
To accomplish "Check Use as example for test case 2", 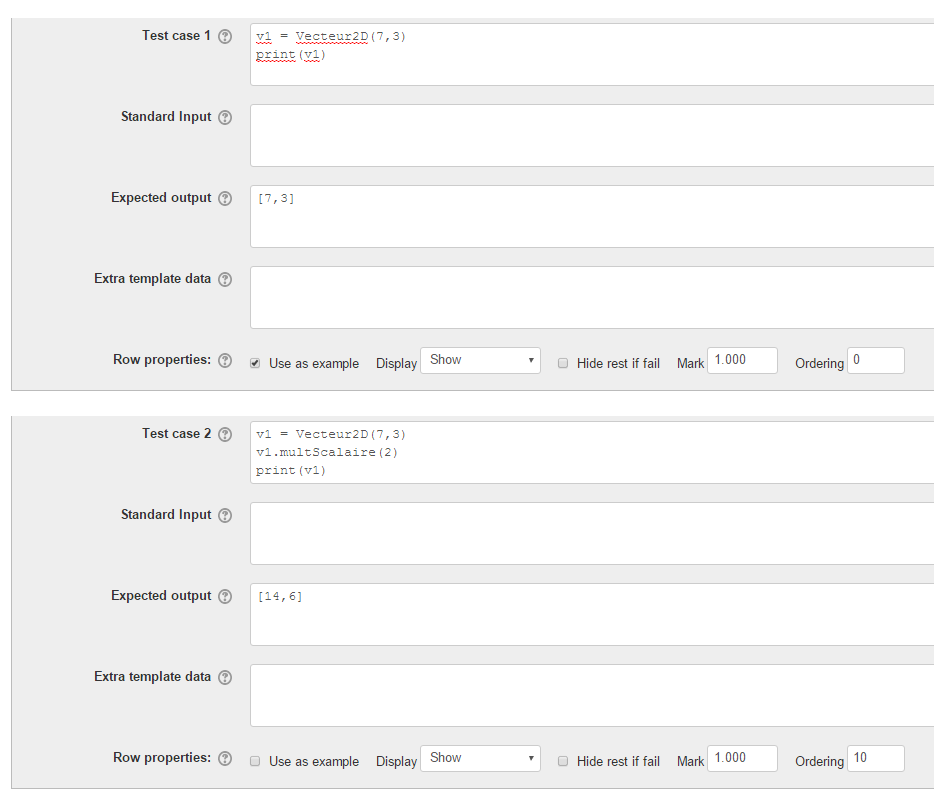I will click(255, 761).
